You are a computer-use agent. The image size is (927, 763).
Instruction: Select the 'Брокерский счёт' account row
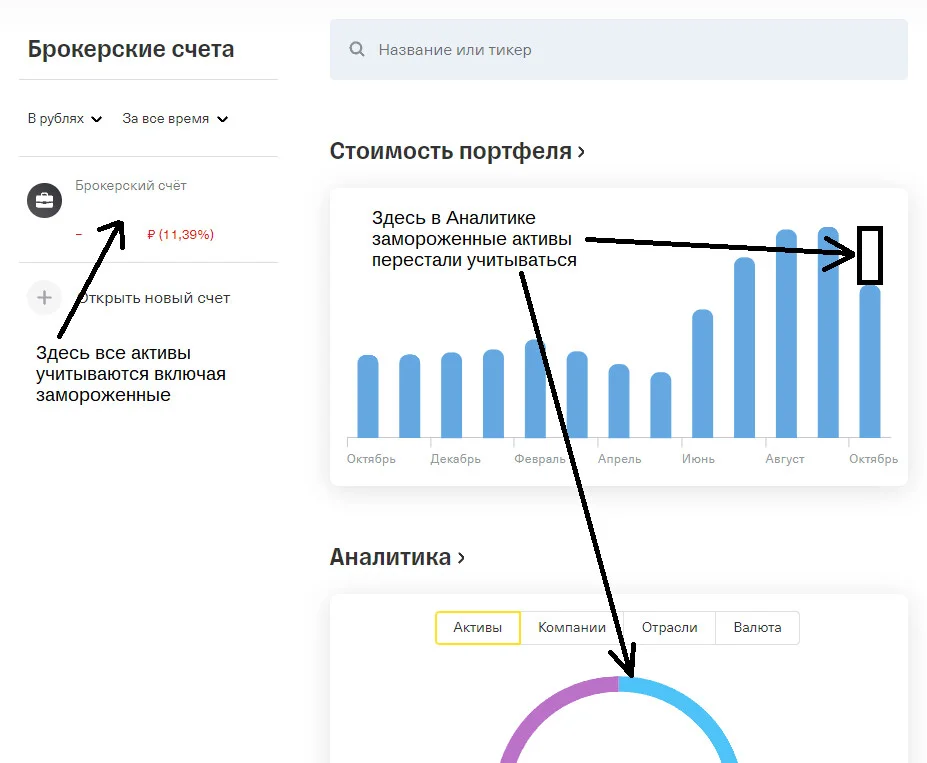pyautogui.click(x=148, y=210)
